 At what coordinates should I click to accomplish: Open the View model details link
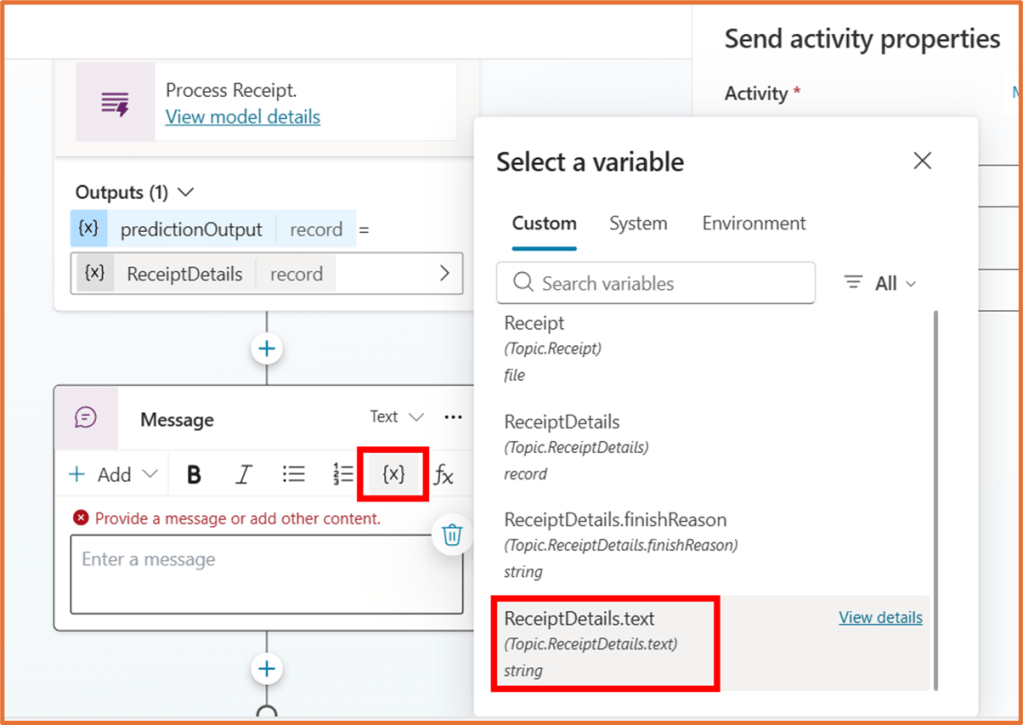point(243,117)
